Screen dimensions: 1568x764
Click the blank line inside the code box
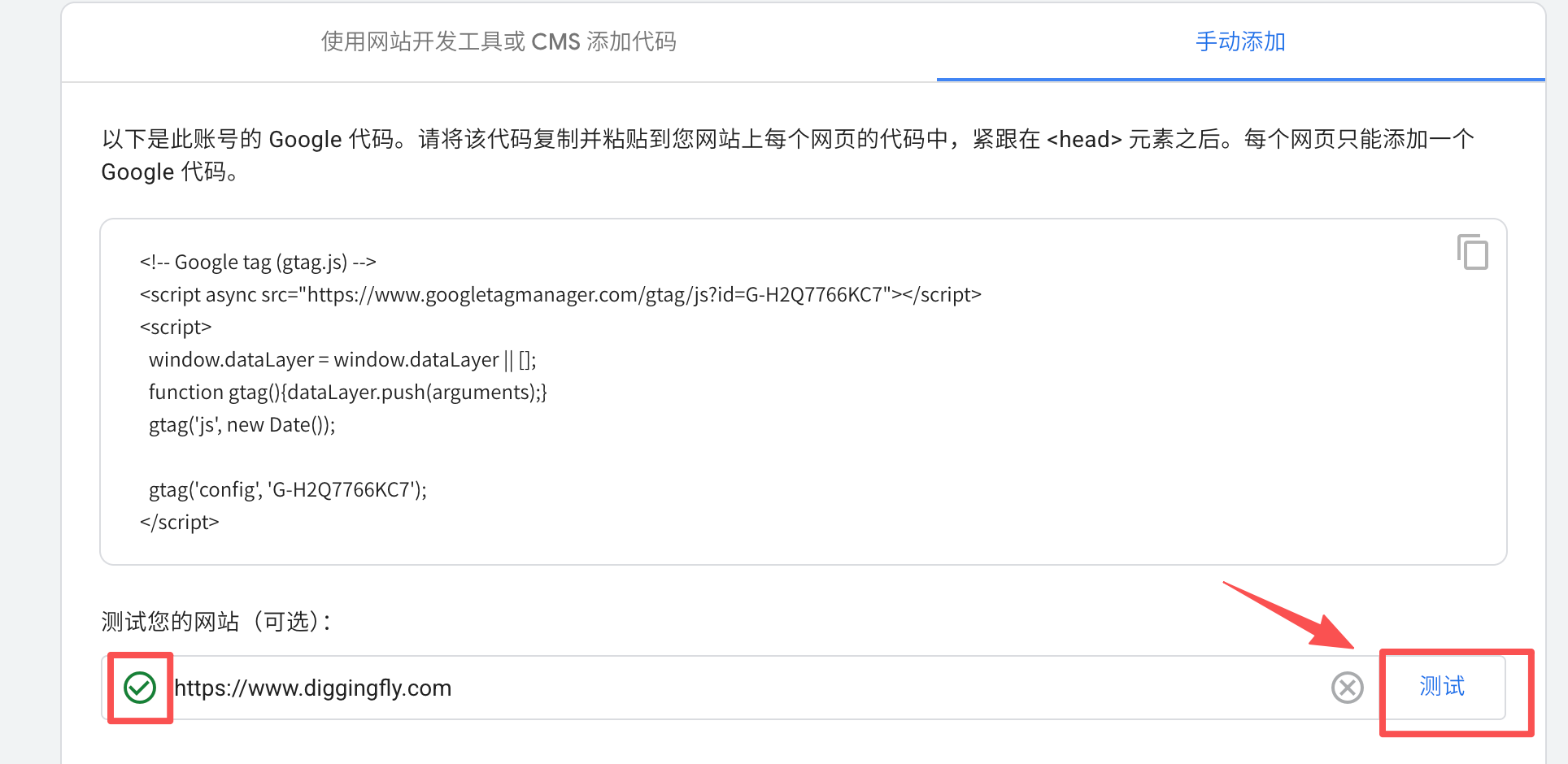(x=488, y=457)
